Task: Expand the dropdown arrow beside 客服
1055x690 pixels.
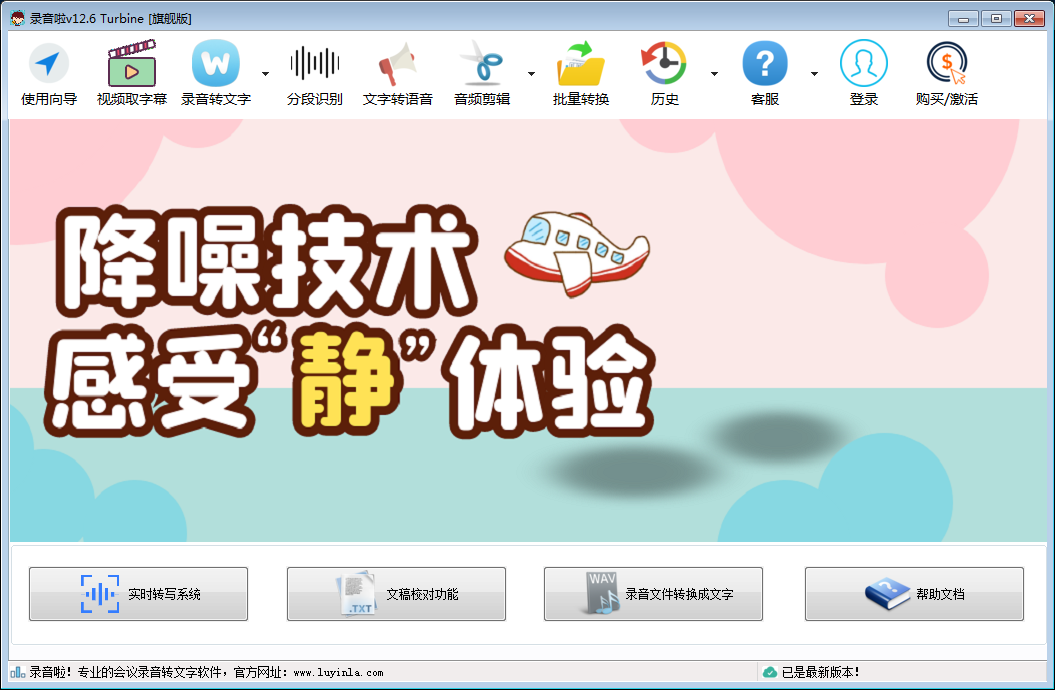Action: coord(814,74)
